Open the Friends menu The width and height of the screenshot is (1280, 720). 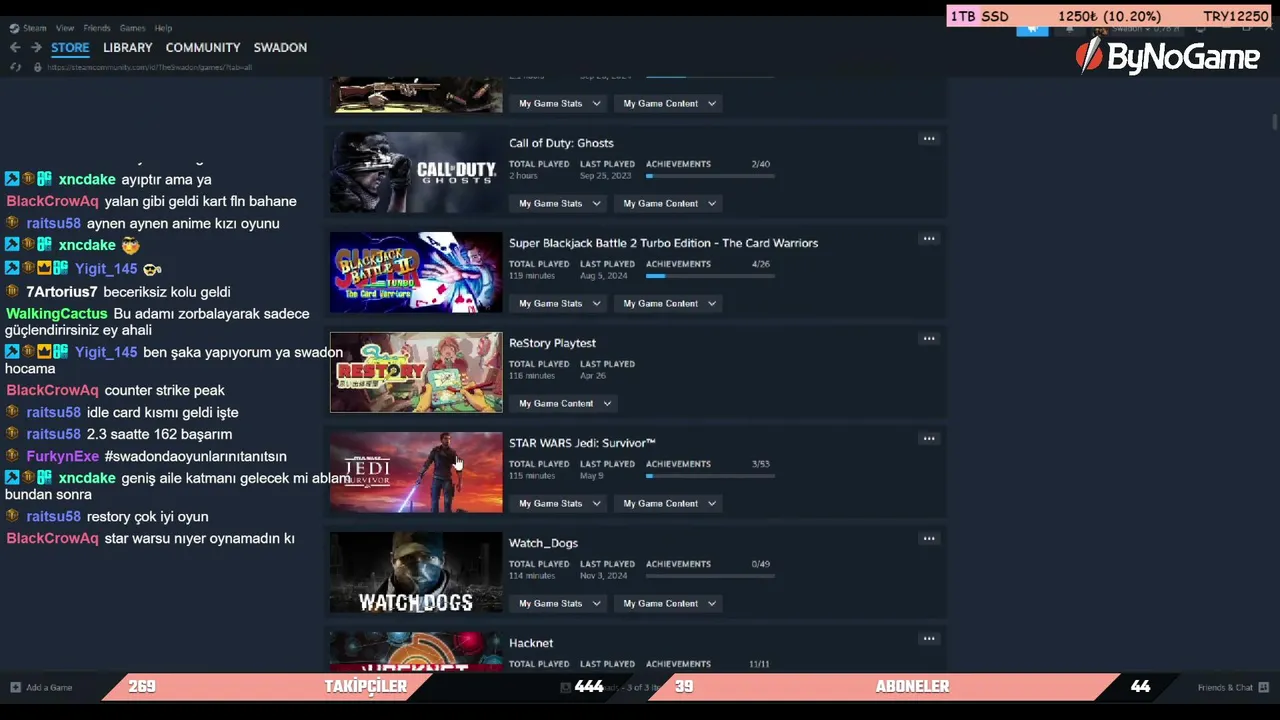click(x=97, y=28)
